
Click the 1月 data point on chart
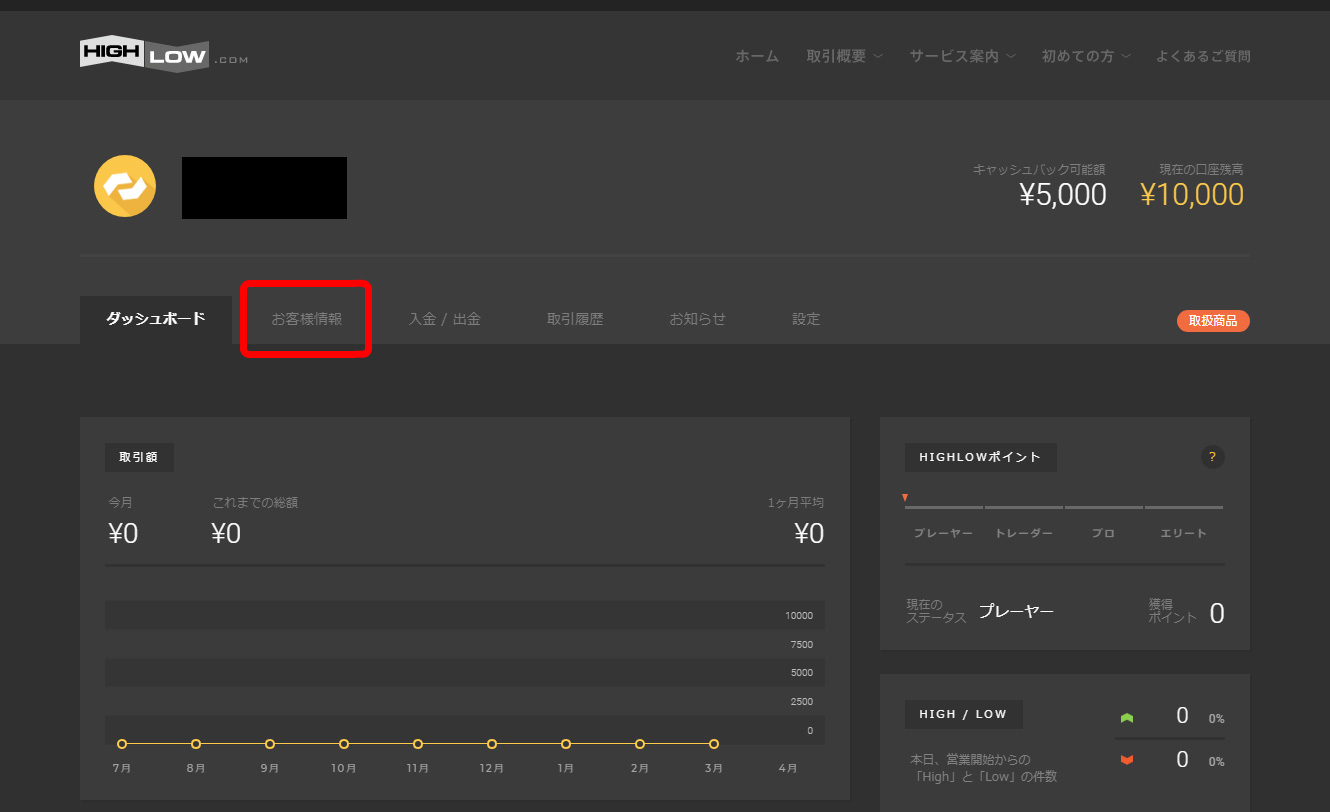566,744
